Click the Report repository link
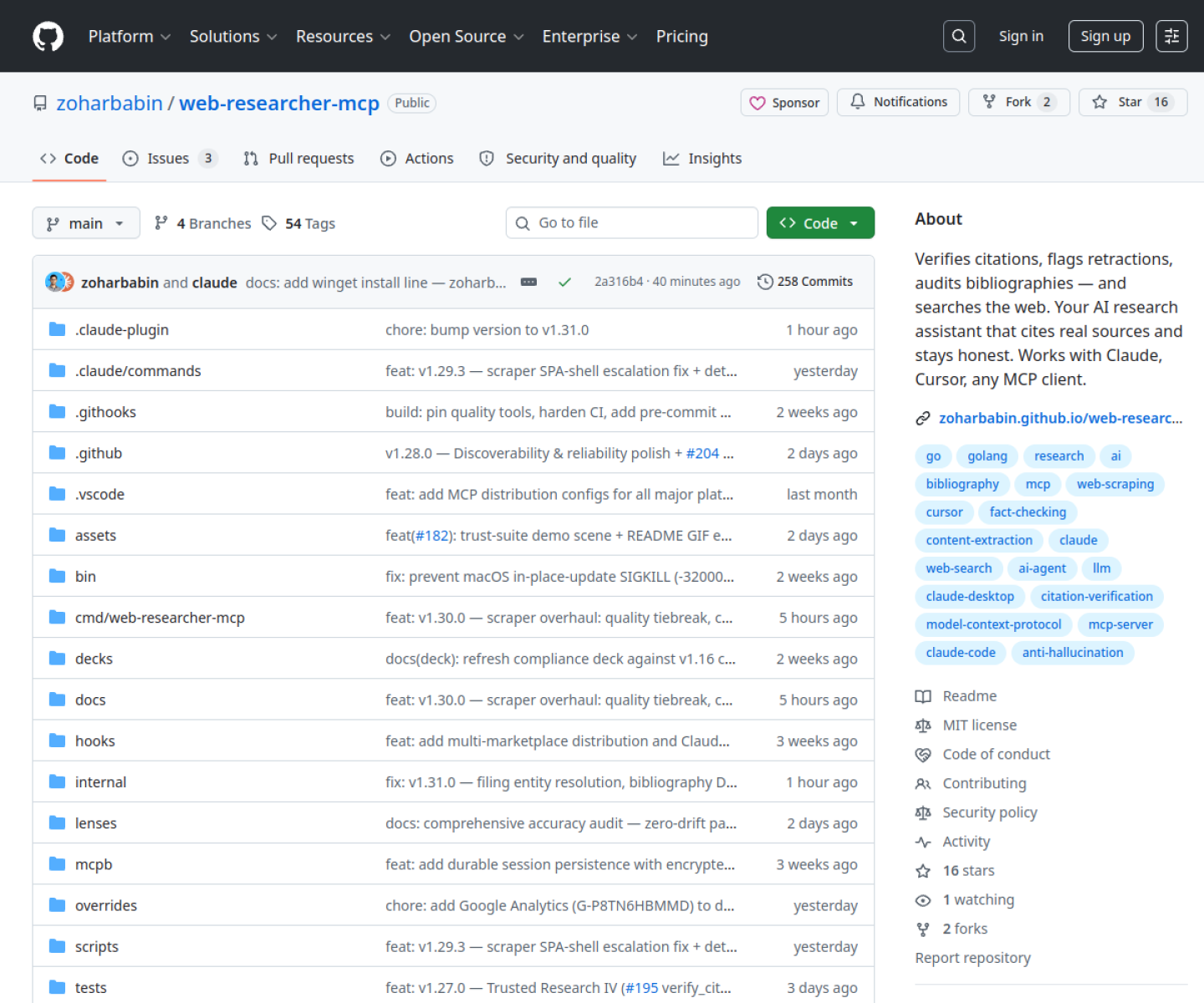 972,958
